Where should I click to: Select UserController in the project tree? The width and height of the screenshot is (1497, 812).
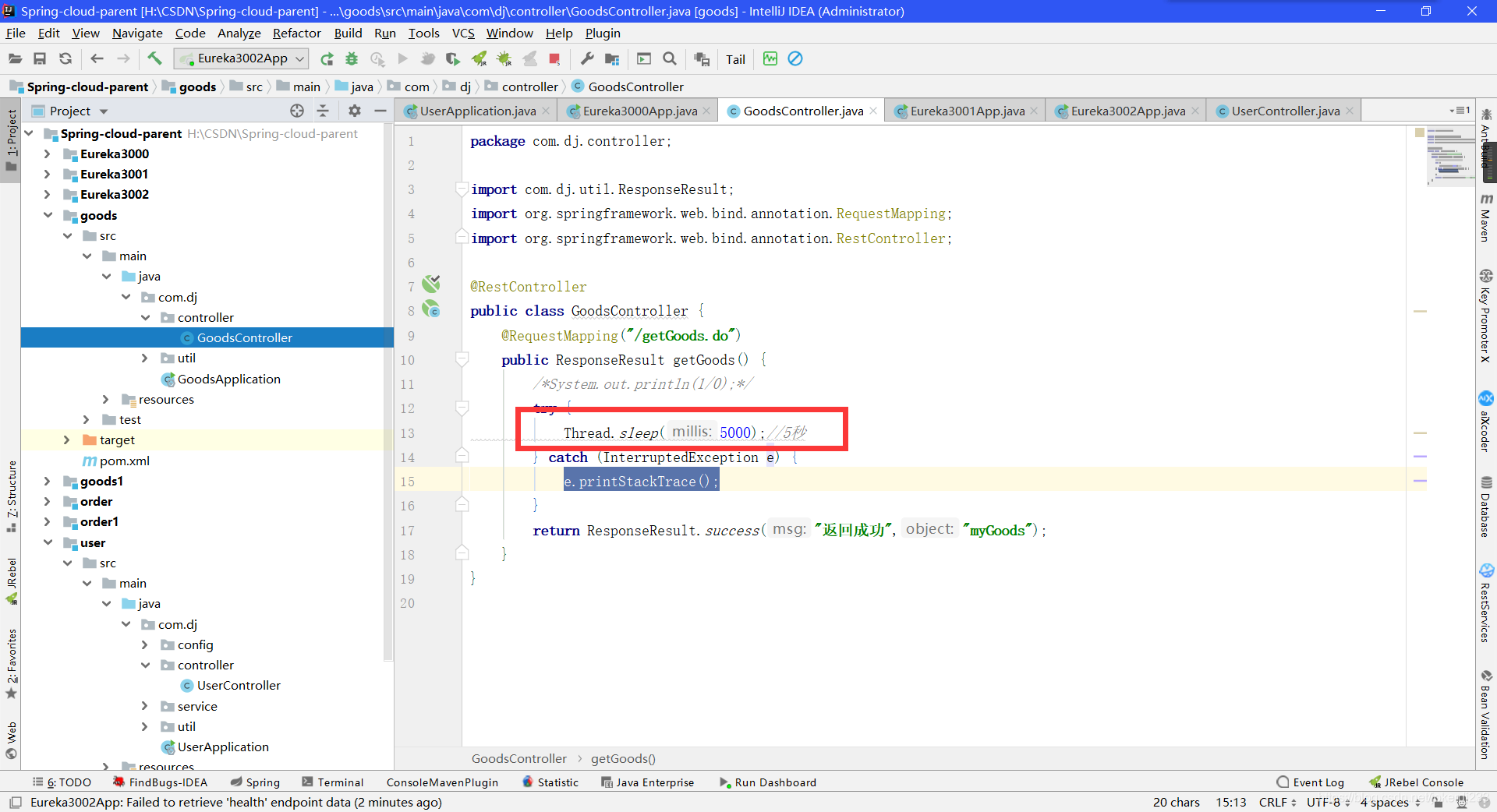pyautogui.click(x=238, y=685)
